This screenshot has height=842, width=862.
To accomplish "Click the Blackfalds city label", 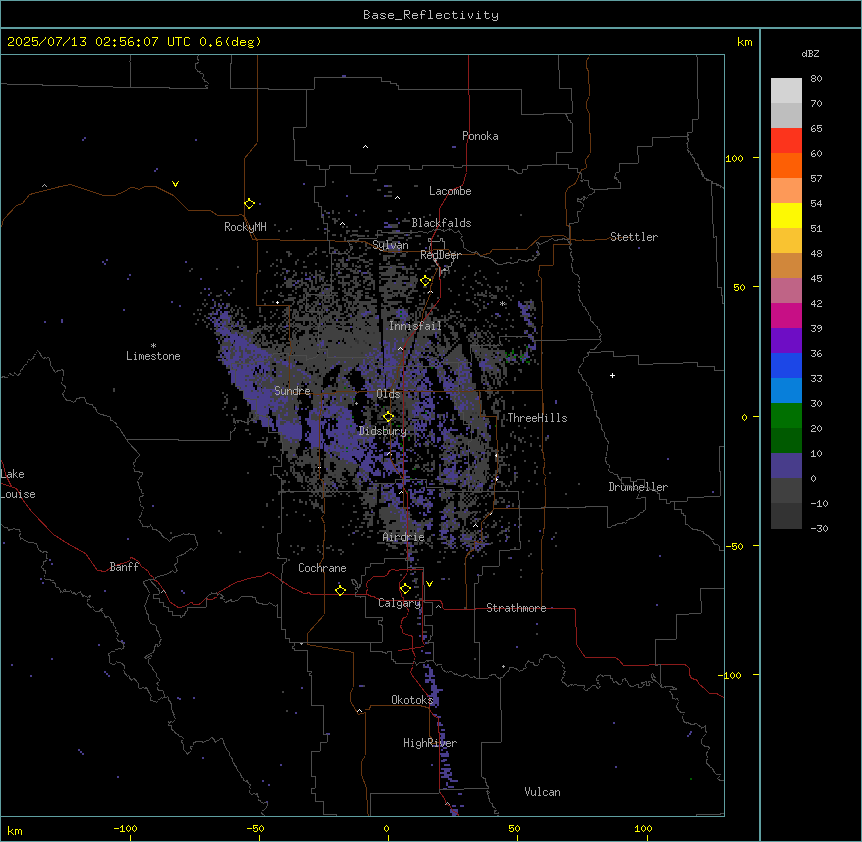I will (x=441, y=223).
